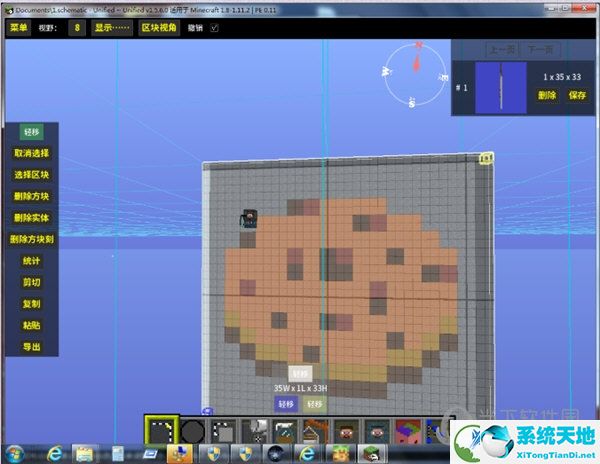The image size is (600, 464).
Task: Click the 1 x 35 x 33 clipboard dimensions
Action: click(x=562, y=77)
